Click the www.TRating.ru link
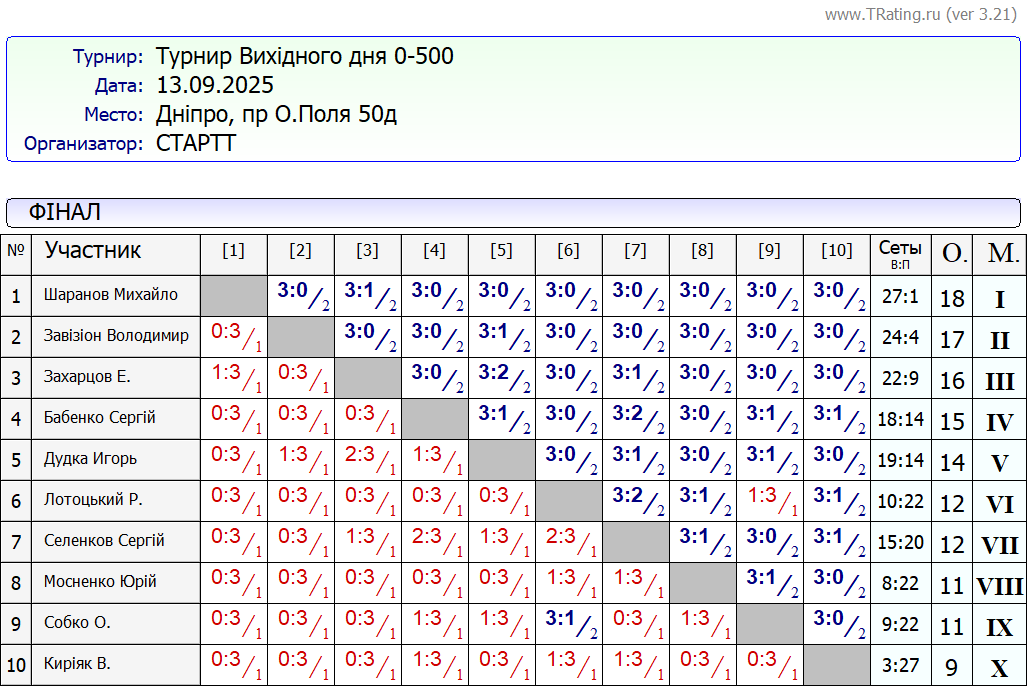 882,15
